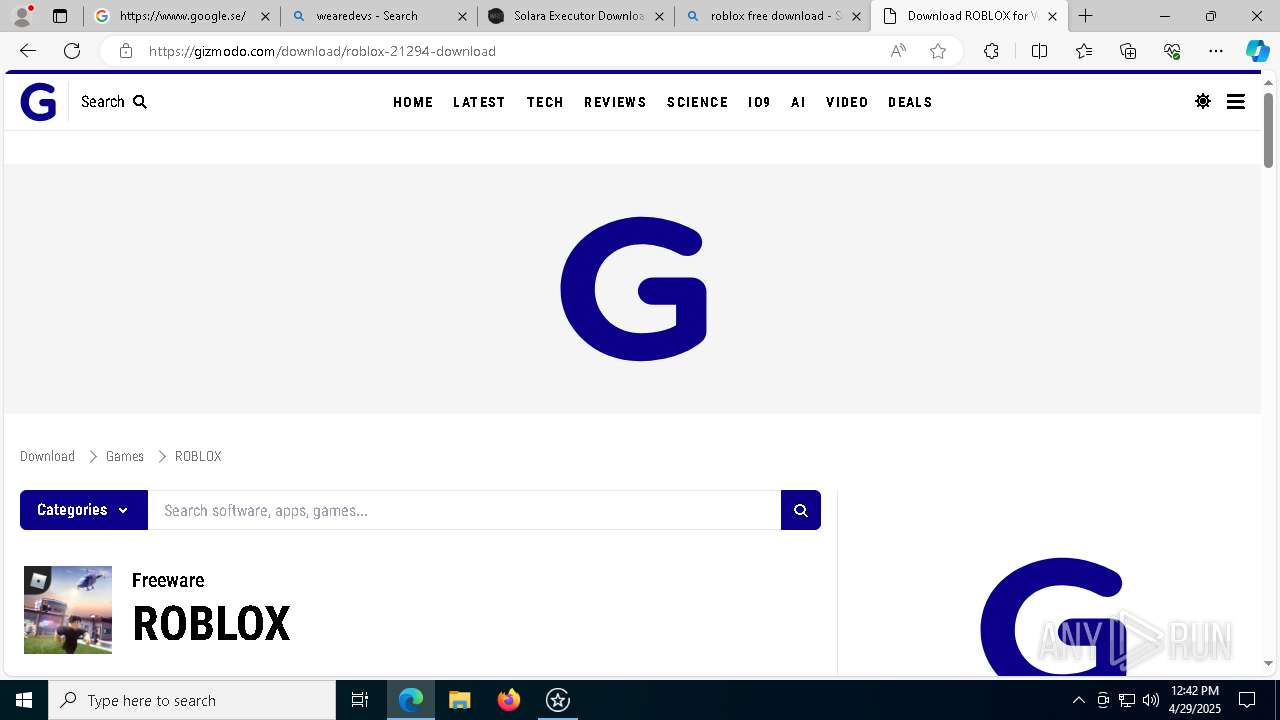Open the REVIEWS nav item
This screenshot has width=1280, height=720.
point(615,102)
